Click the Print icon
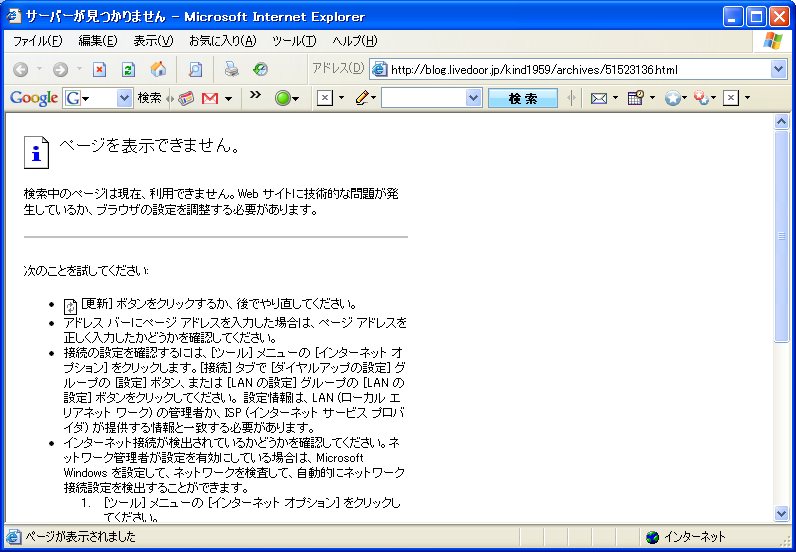Image resolution: width=796 pixels, height=552 pixels. [231, 69]
